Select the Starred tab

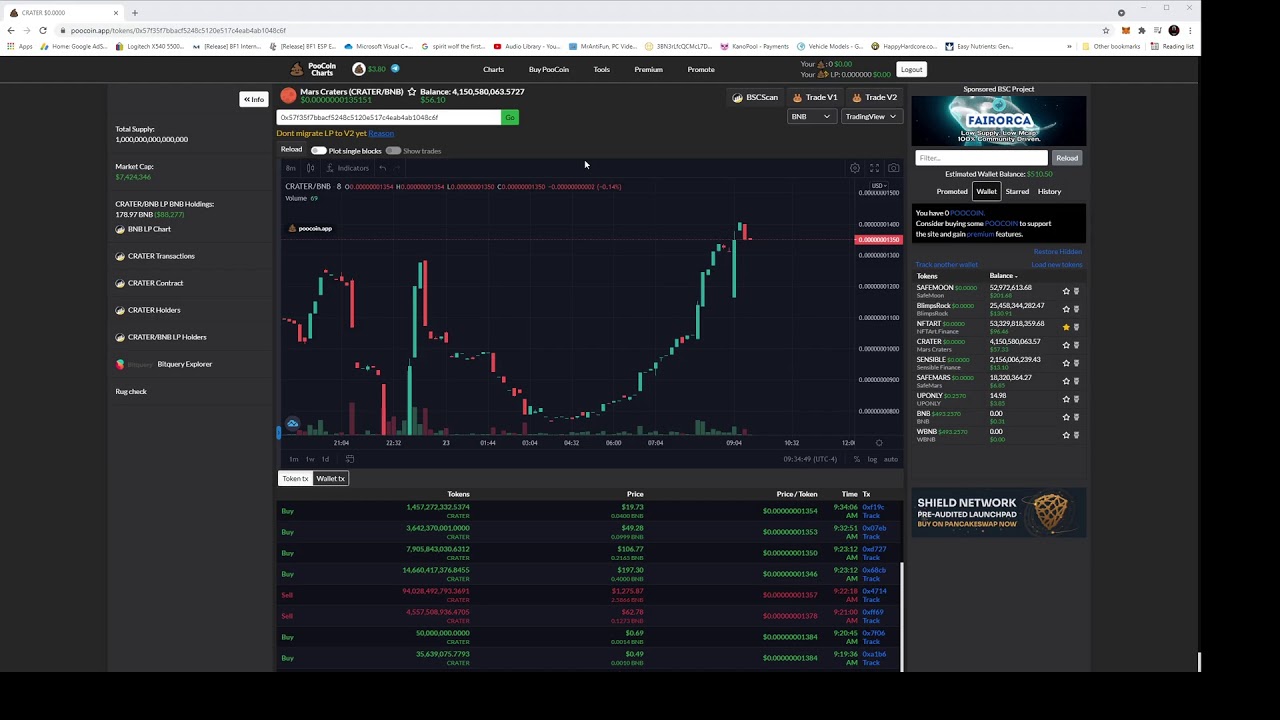1017,192
